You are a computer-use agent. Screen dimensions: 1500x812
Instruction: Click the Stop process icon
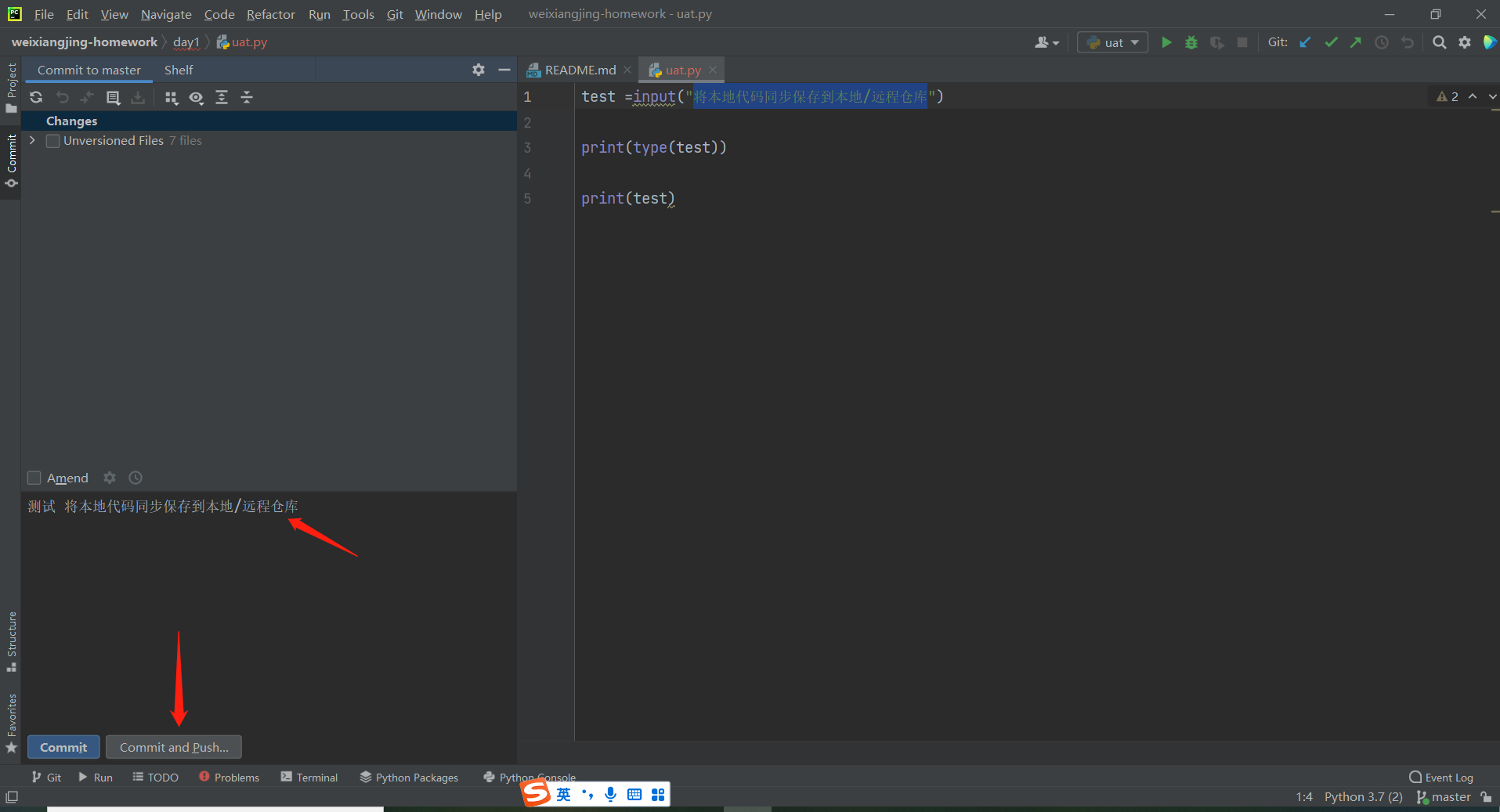point(1242,42)
